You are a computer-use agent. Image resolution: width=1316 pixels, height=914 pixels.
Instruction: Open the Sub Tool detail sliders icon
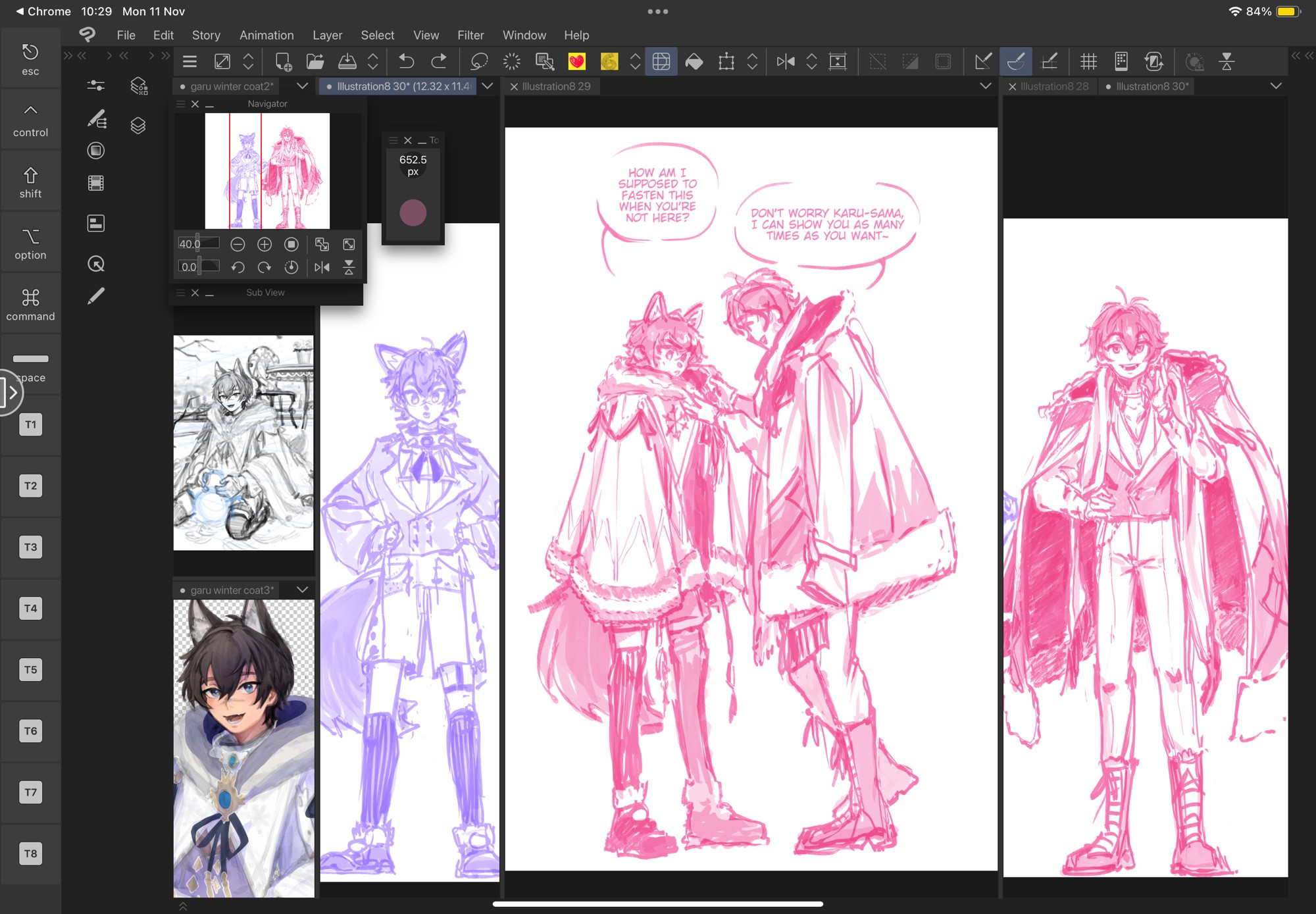(x=96, y=86)
